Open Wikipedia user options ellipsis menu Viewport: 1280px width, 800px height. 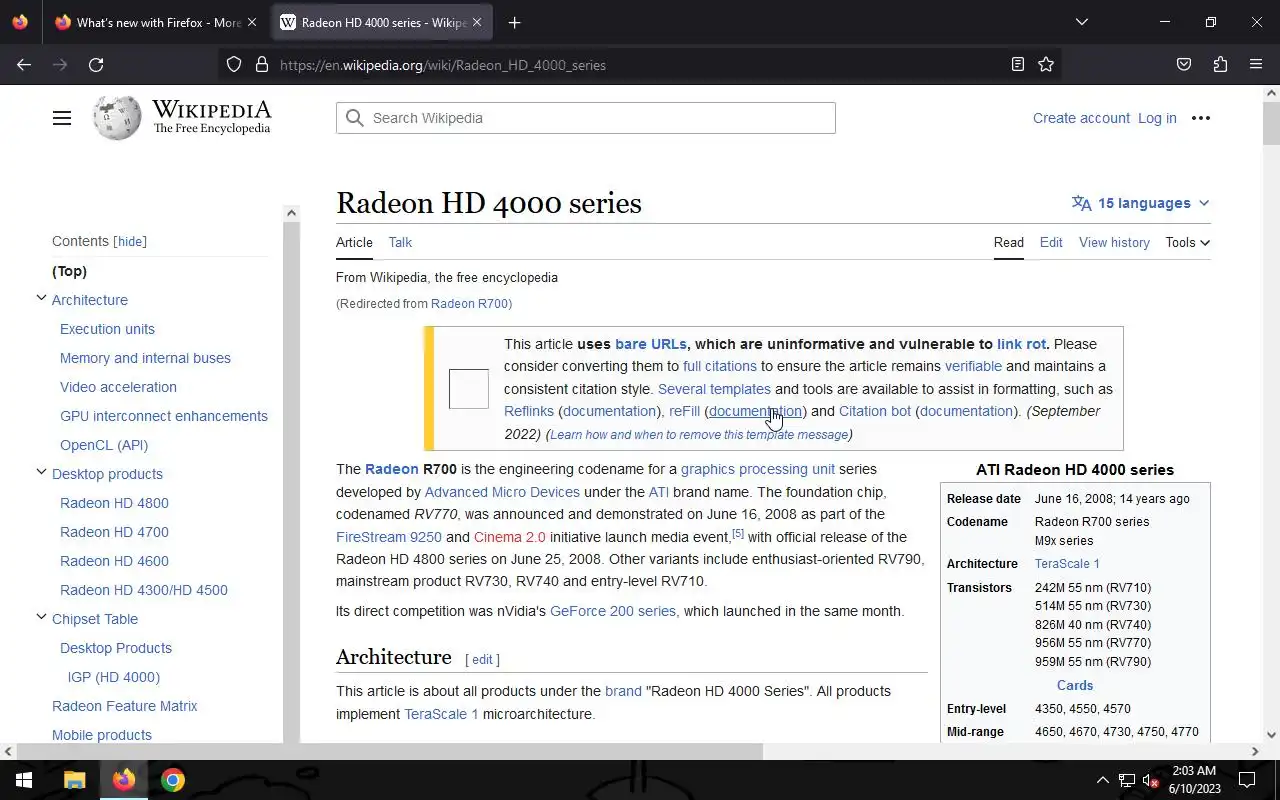(1201, 118)
